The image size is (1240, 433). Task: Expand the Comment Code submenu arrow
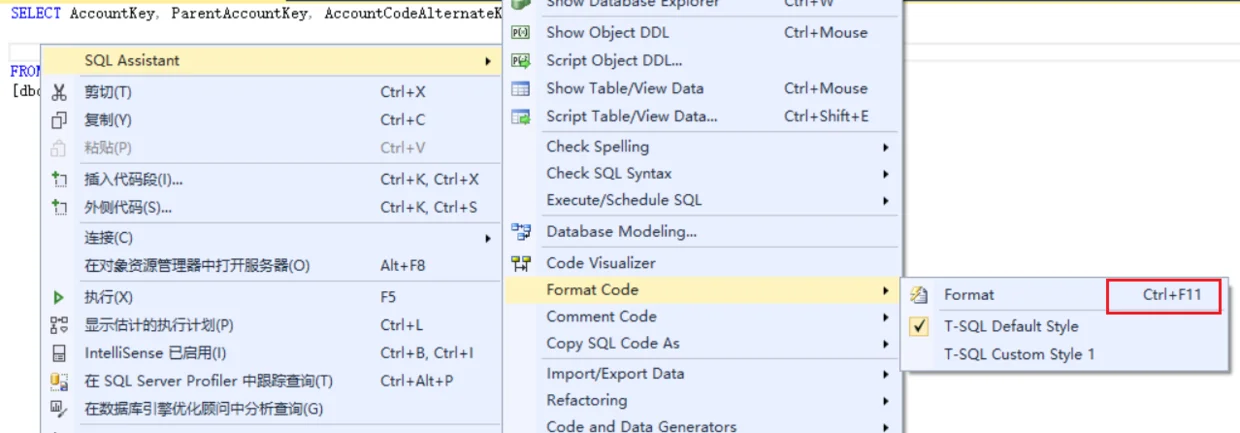click(x=886, y=318)
